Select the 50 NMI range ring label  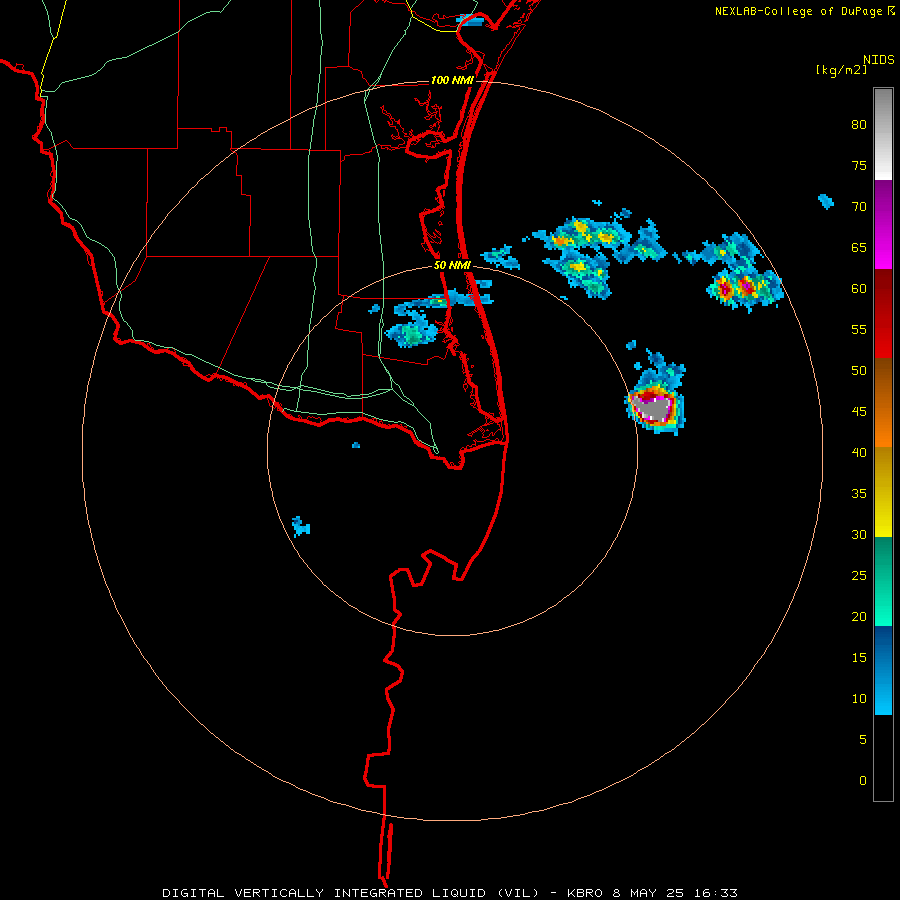coord(452,265)
